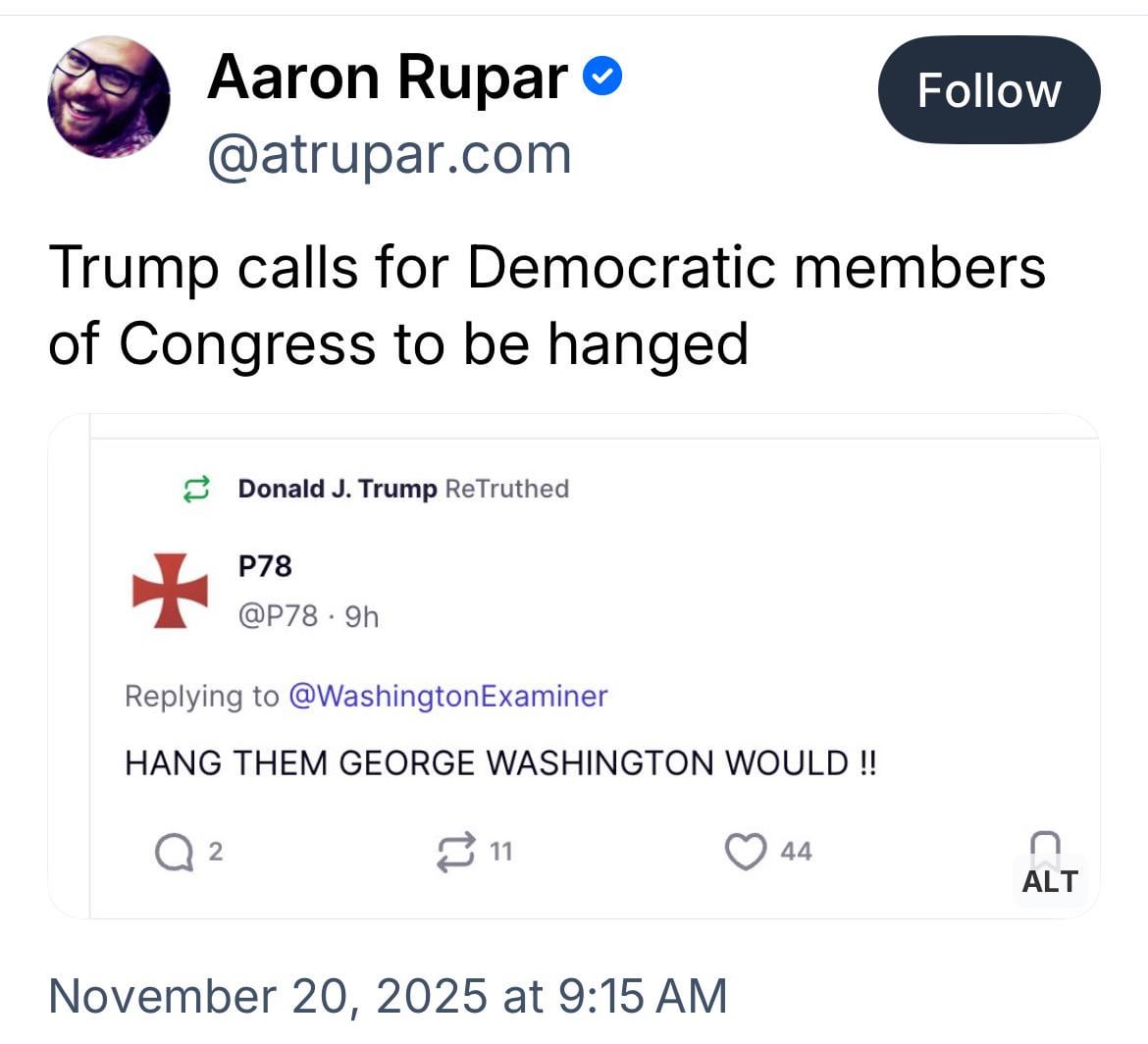The width and height of the screenshot is (1148, 1044).
Task: Click the November 20, 2025 timestamp
Action: (x=388, y=995)
